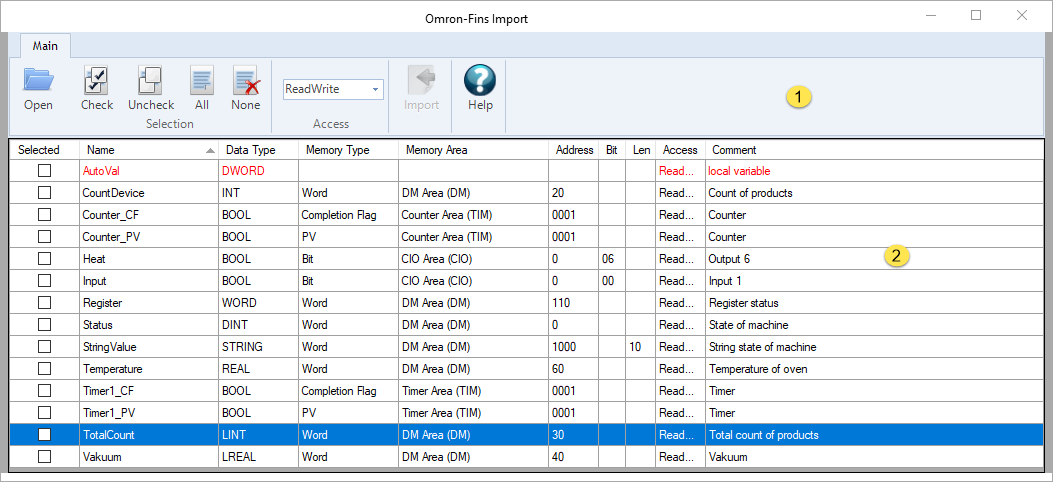Switch to the Main ribbon tab
Screen dimensions: 1053x482
coord(45,46)
